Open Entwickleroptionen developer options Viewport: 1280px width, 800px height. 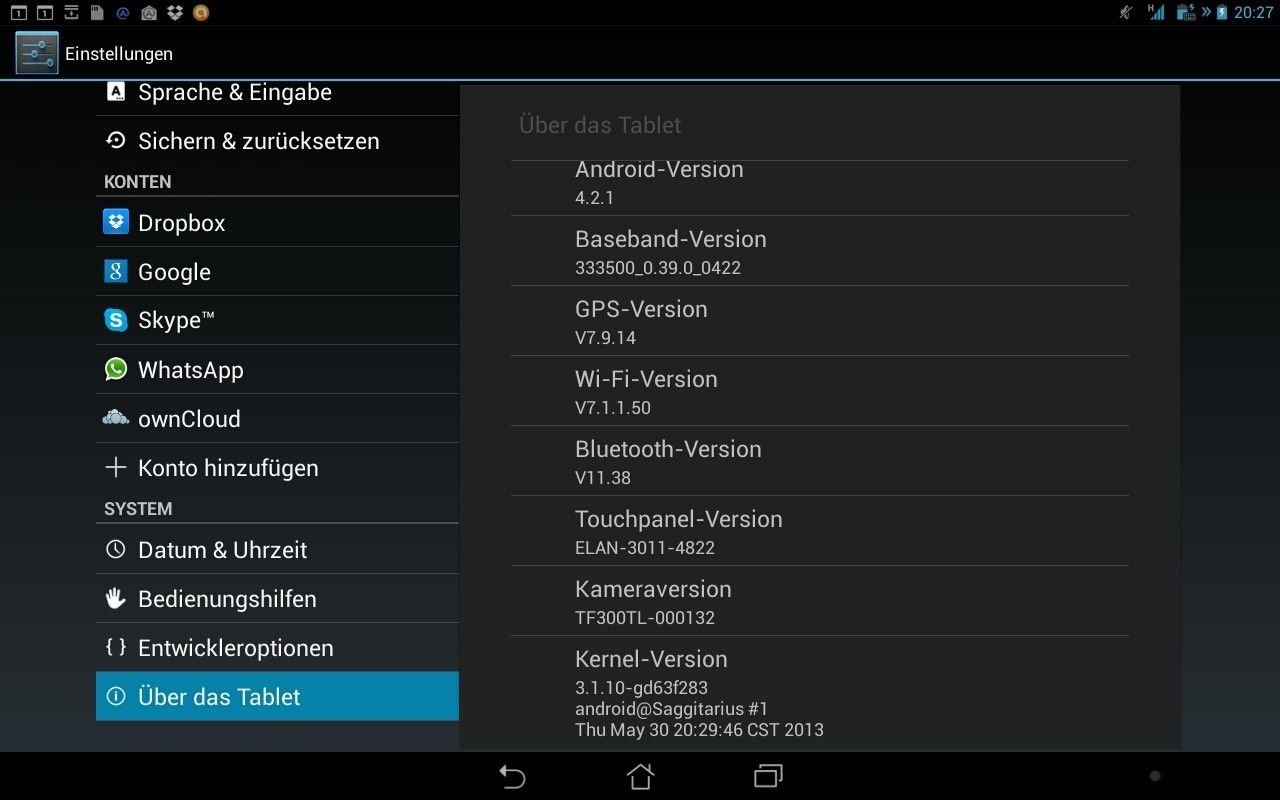[277, 648]
